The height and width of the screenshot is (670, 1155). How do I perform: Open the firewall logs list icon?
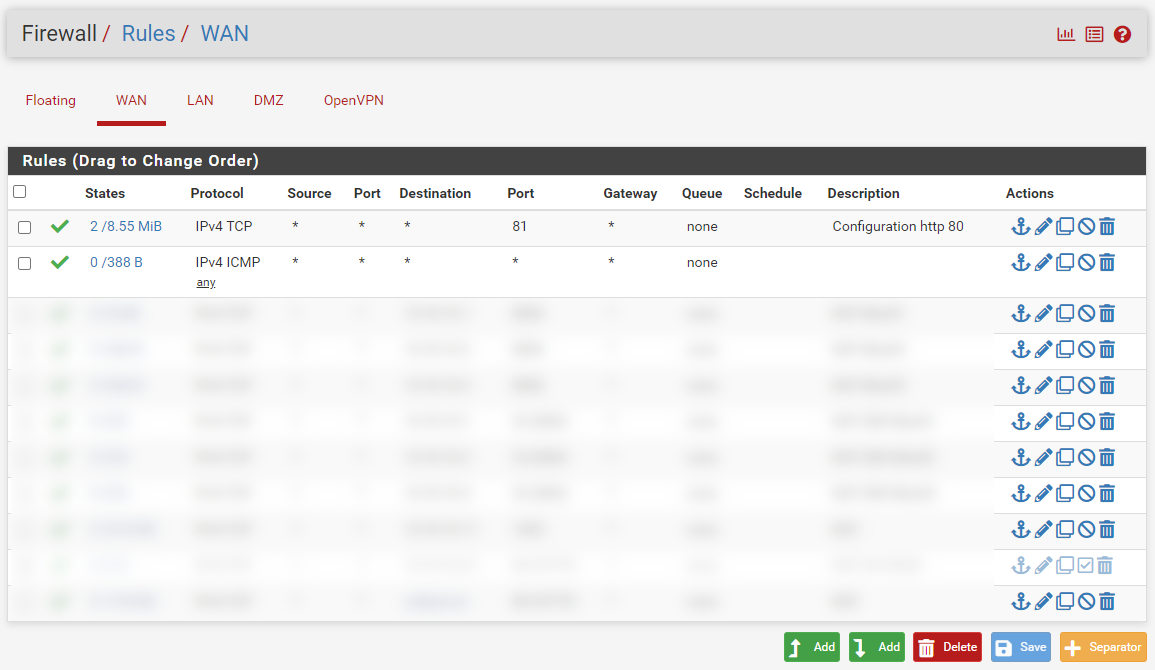pos(1094,34)
